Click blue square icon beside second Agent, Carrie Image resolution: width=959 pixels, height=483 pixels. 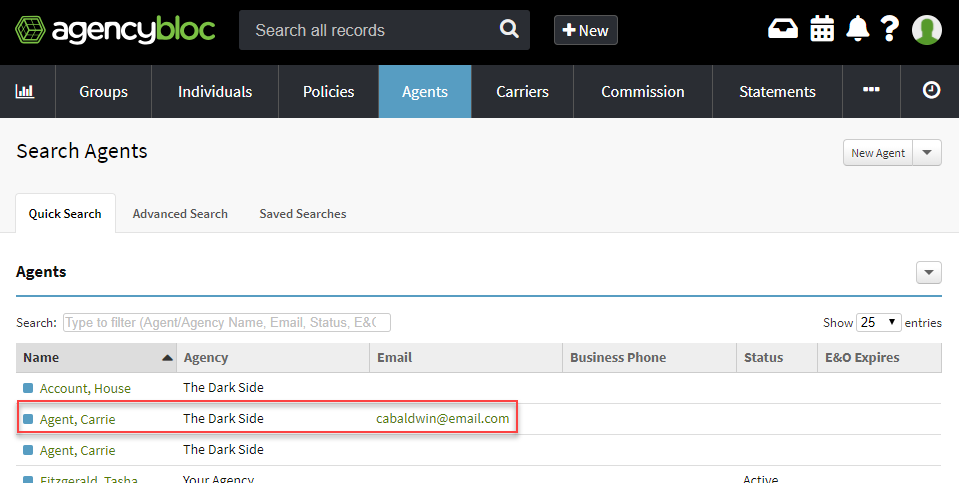tap(28, 450)
